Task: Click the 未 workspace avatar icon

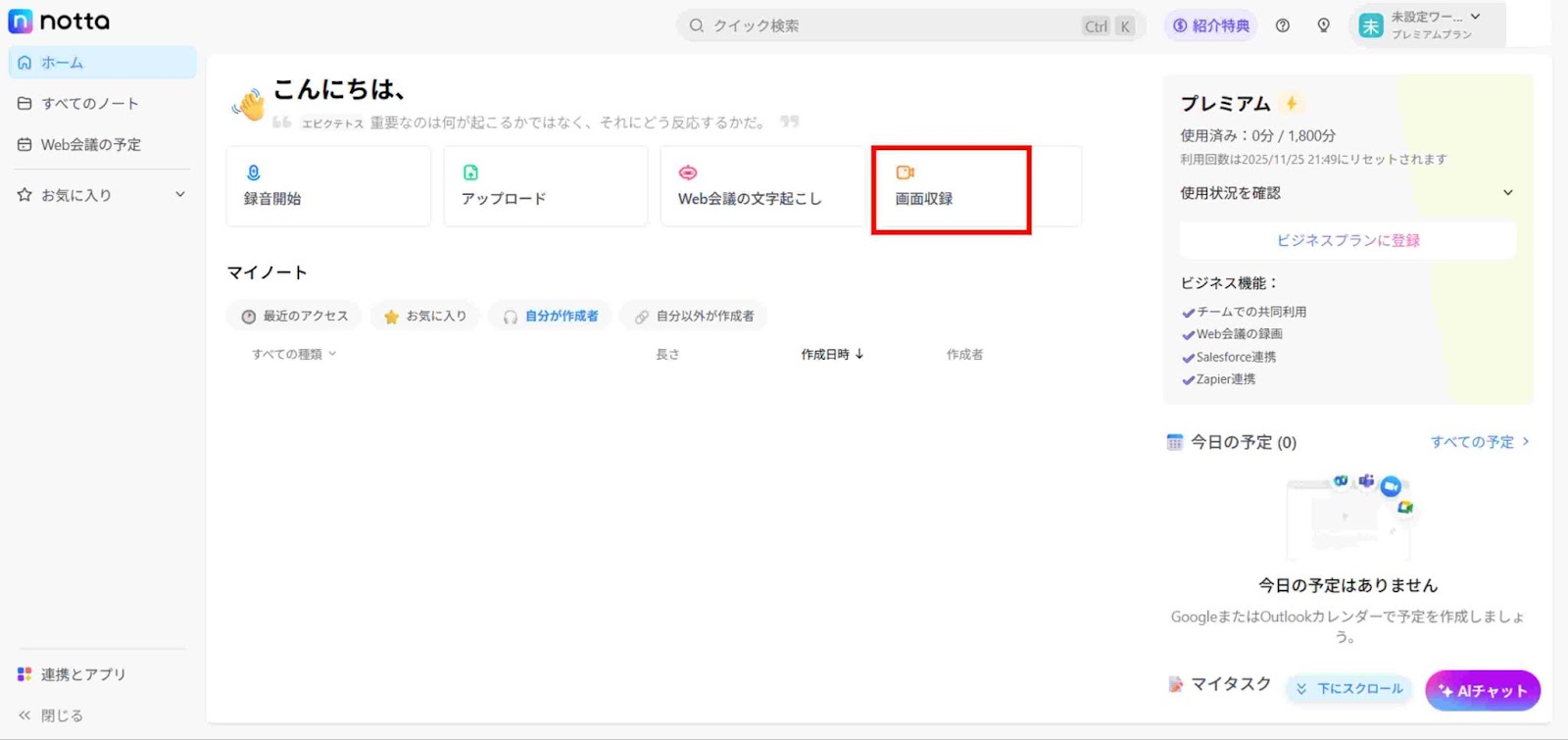Action: 1371,25
